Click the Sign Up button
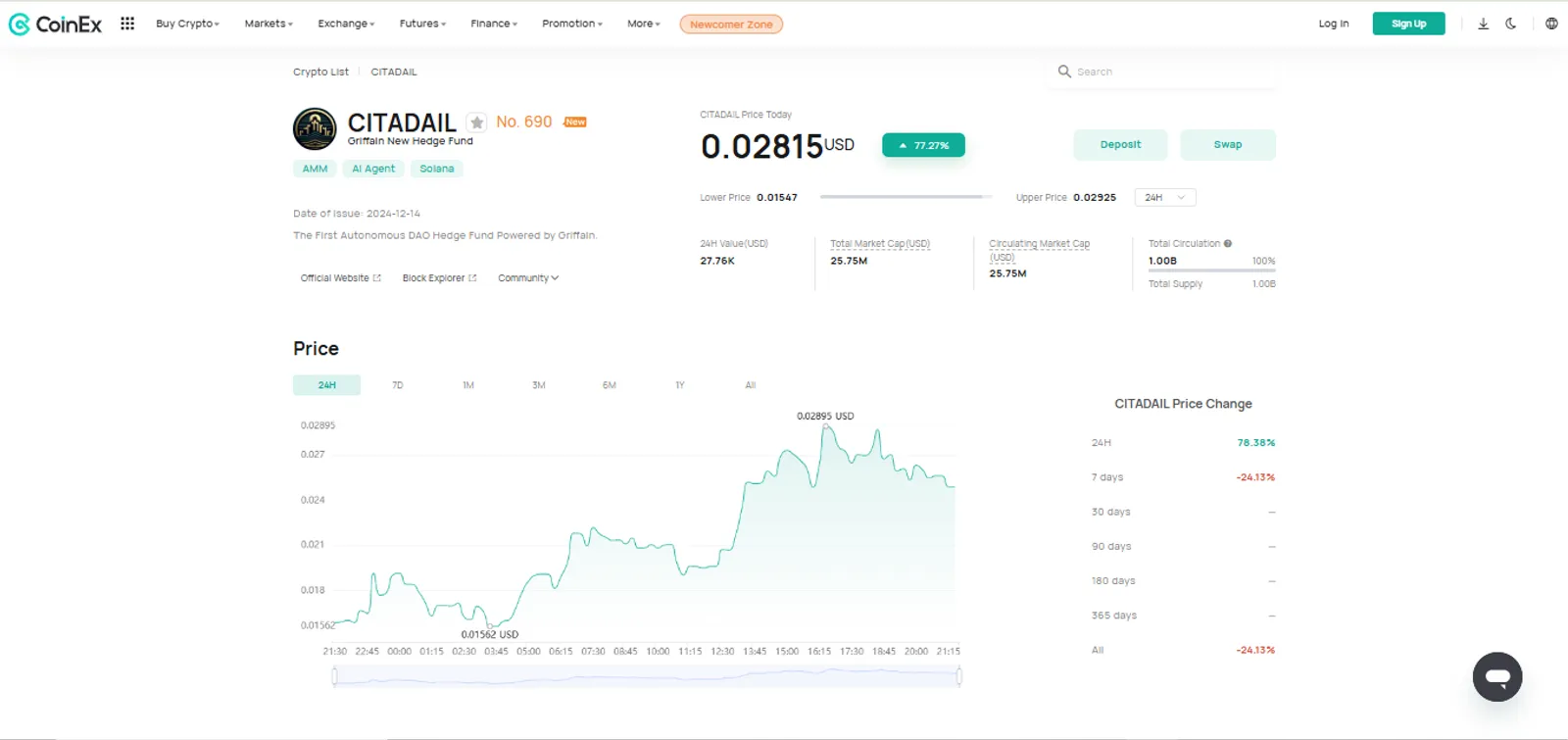The width and height of the screenshot is (1568, 740). tap(1408, 24)
